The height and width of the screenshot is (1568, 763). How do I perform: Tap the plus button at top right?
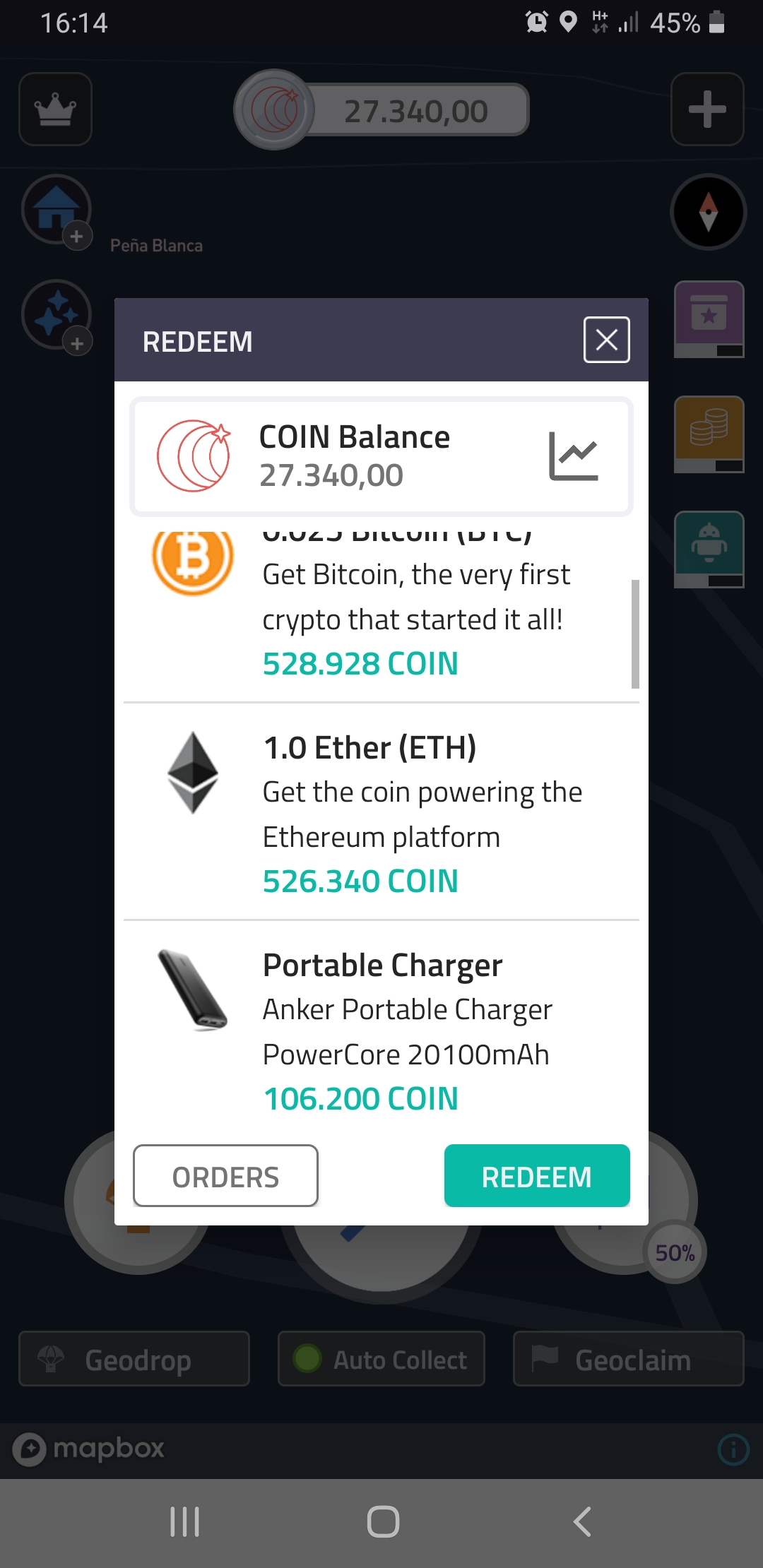click(x=707, y=109)
